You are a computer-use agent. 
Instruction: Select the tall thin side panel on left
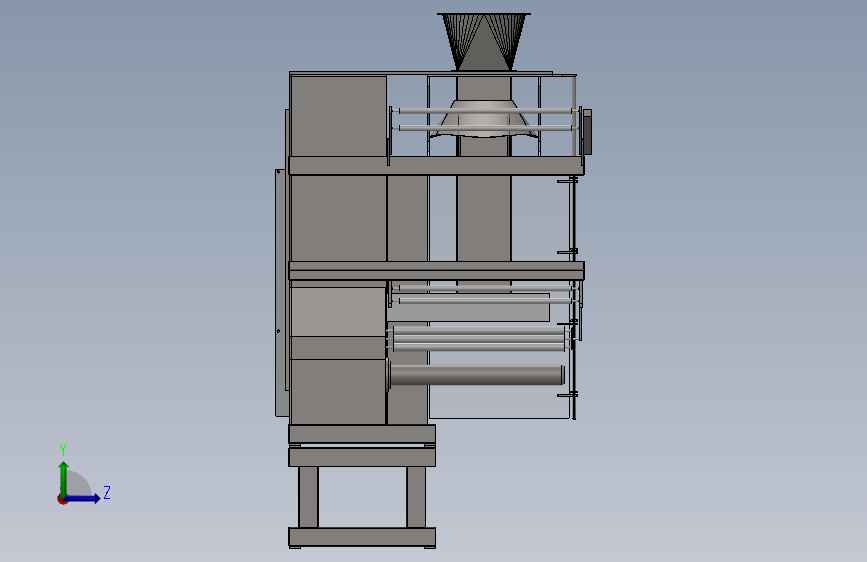coord(280,293)
